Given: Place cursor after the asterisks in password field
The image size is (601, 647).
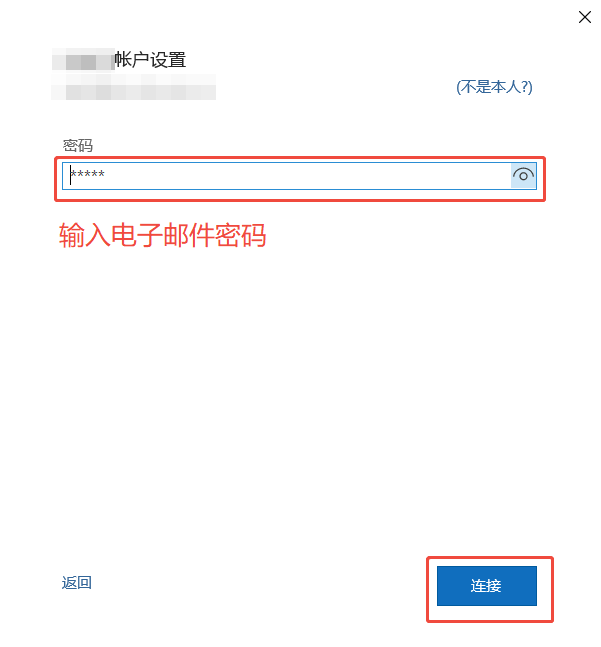Looking at the screenshot, I should click(x=108, y=175).
